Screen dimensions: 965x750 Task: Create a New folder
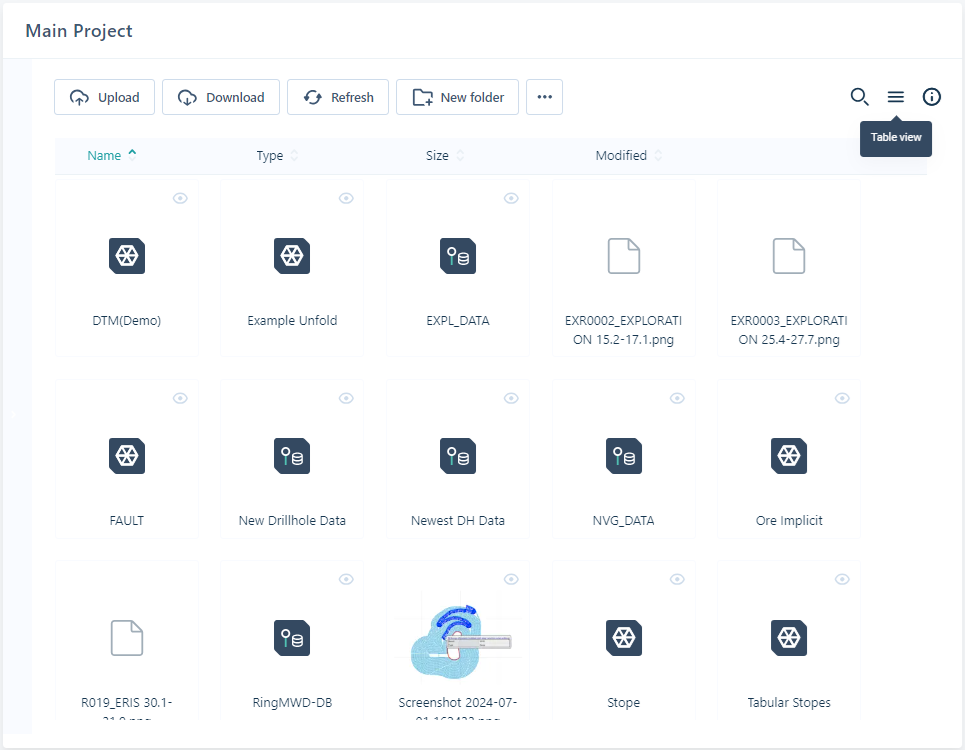(x=457, y=97)
